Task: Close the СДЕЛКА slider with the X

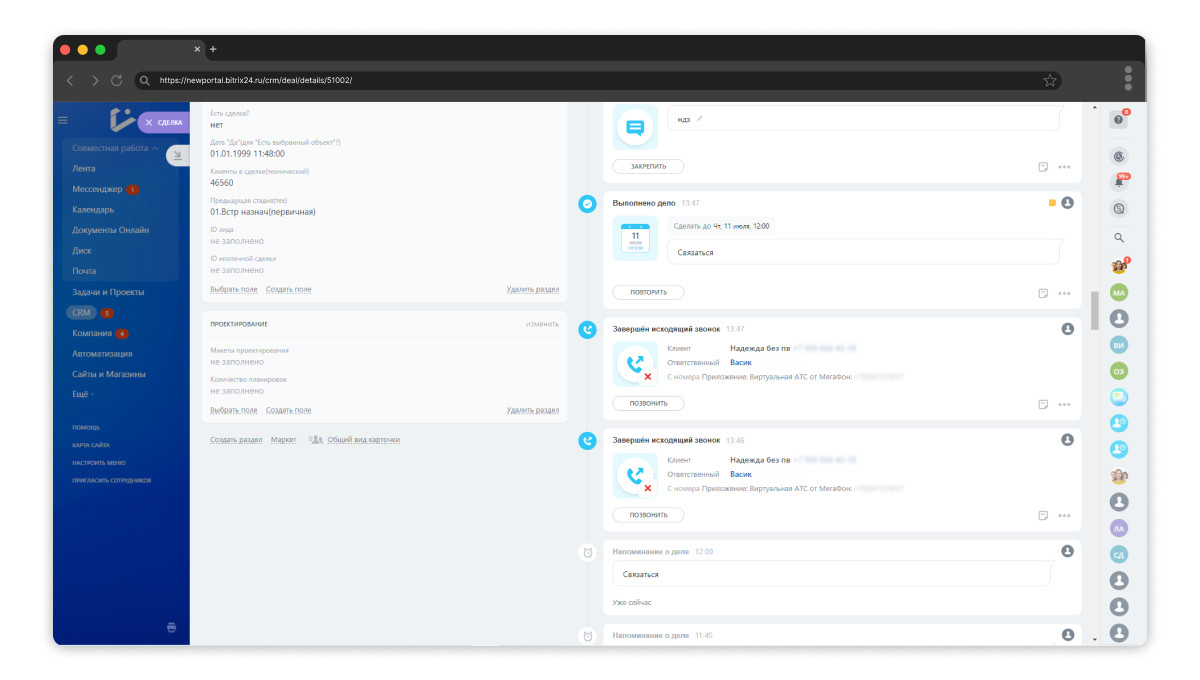Action: (x=149, y=122)
